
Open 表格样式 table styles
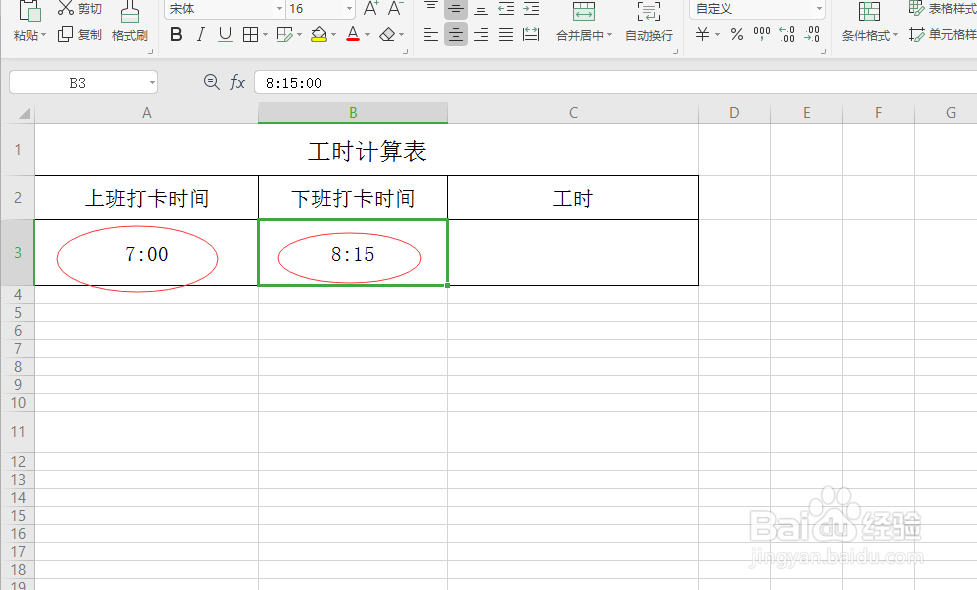point(941,9)
